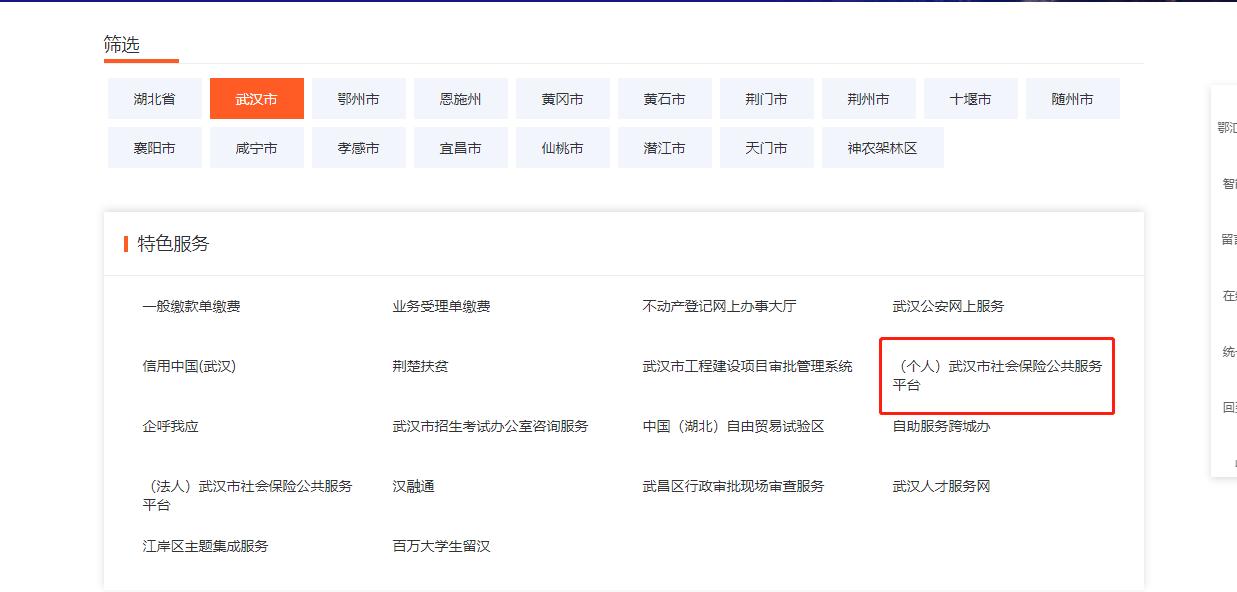Switch to 鄂州市 city filter
The height and width of the screenshot is (592, 1237).
358,98
